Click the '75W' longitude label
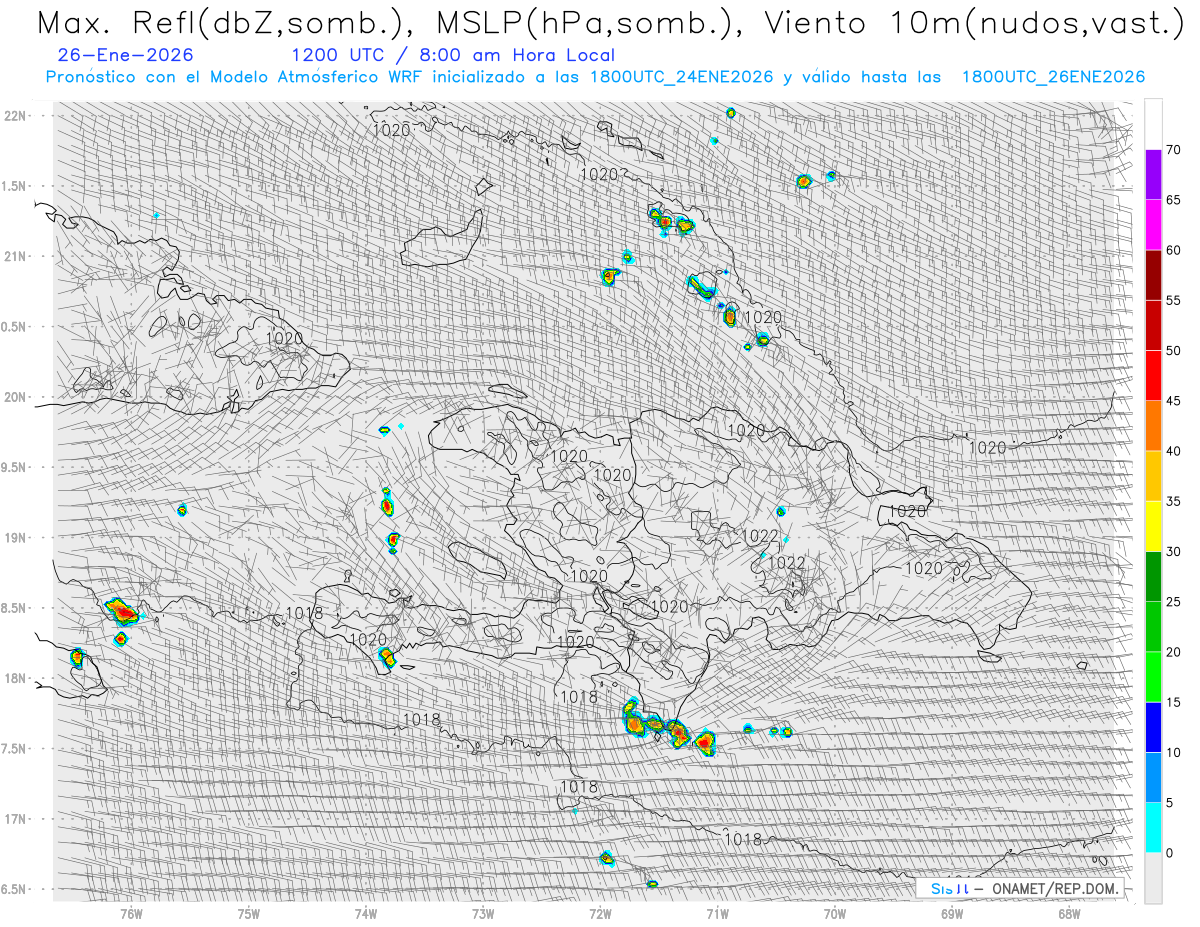1200x927 pixels. pyautogui.click(x=248, y=913)
